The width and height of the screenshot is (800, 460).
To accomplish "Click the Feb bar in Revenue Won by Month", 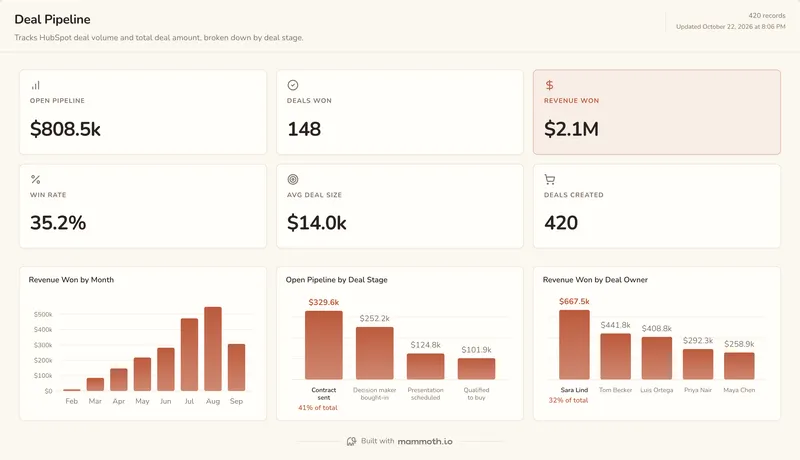I will tap(72, 390).
